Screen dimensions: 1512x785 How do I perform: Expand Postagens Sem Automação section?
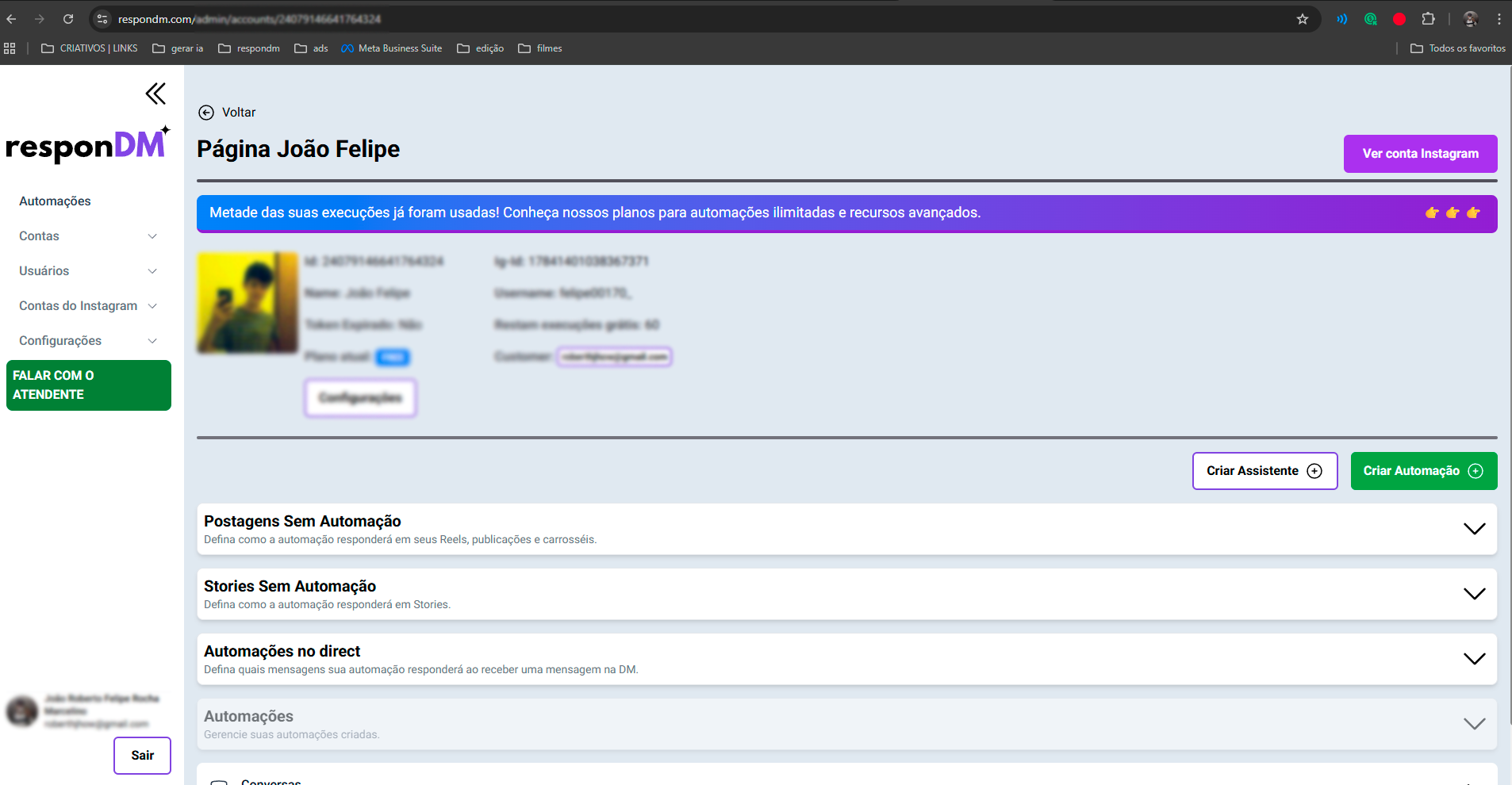coord(1474,529)
